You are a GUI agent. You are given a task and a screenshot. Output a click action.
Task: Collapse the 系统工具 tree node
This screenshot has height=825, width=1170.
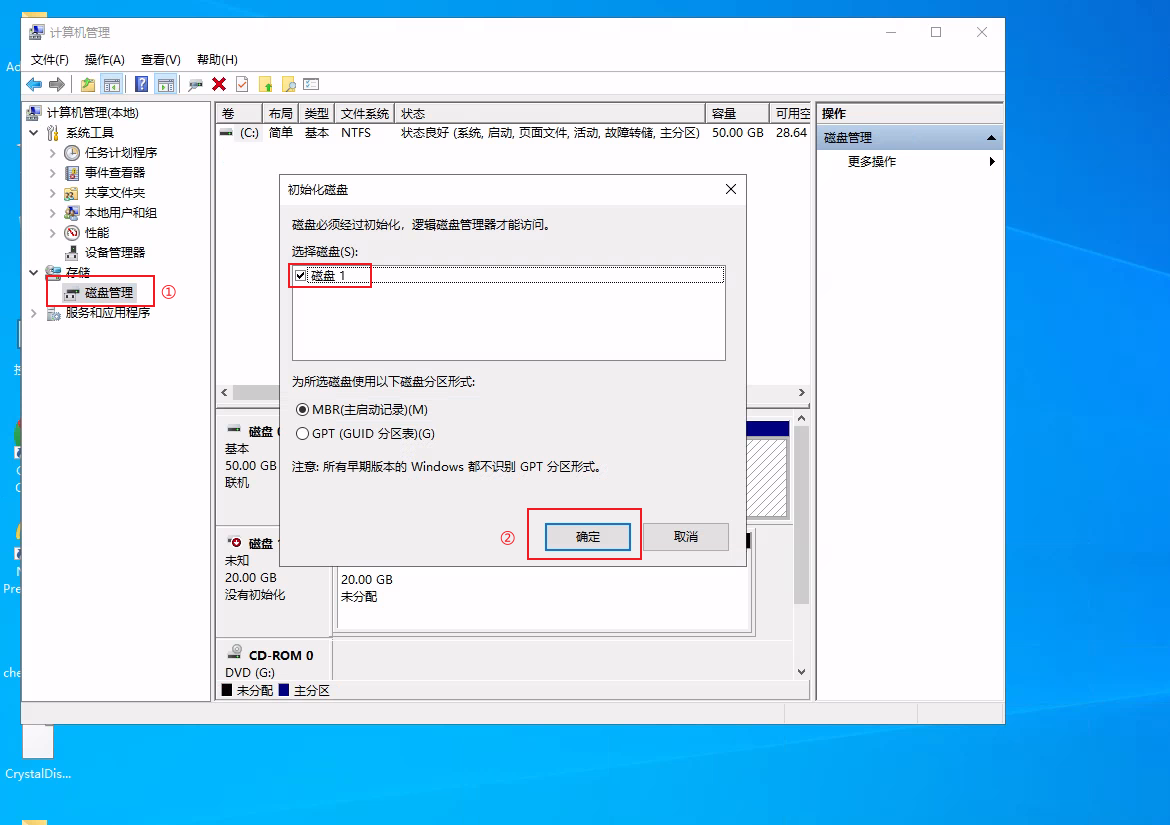(x=34, y=133)
